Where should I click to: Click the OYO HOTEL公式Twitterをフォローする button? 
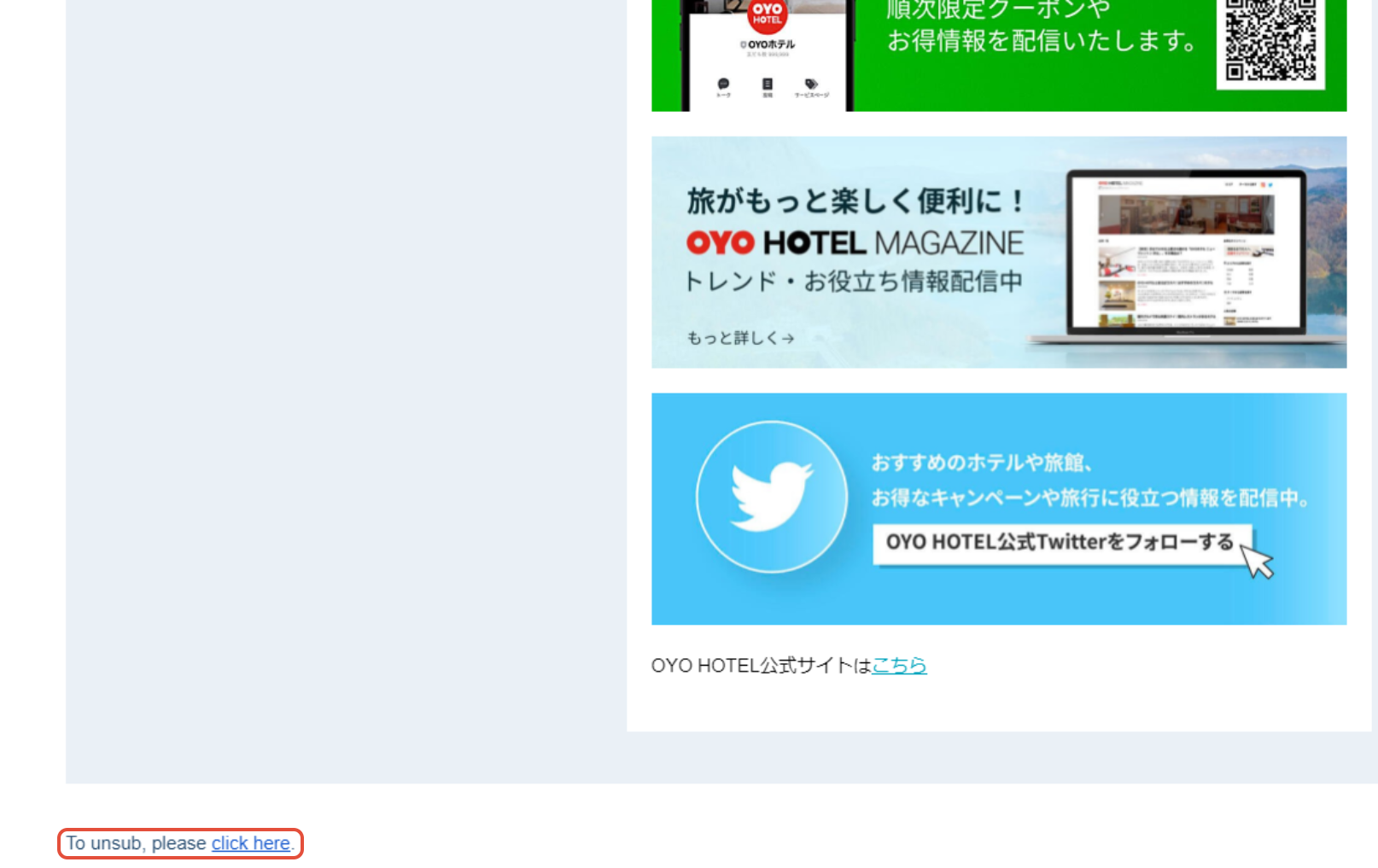(x=1062, y=543)
